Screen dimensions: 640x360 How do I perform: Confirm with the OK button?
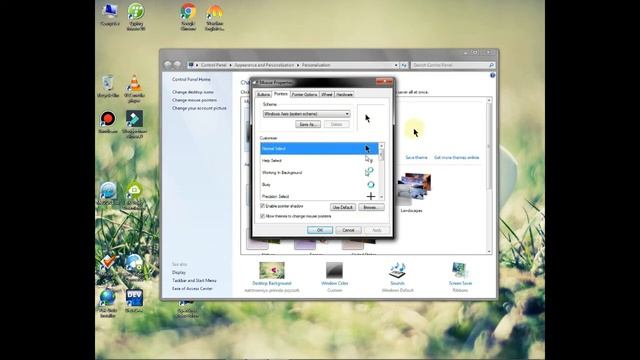point(320,230)
